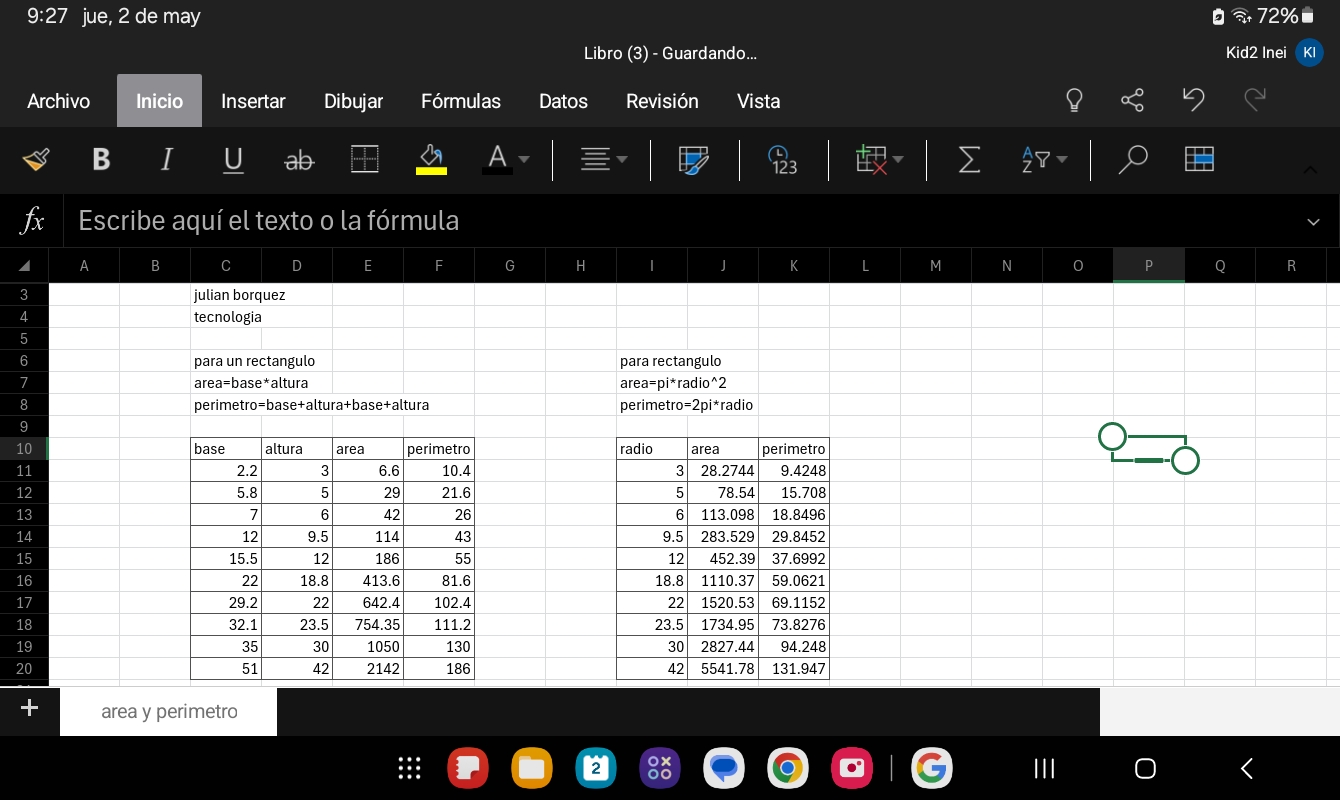Click the AutoSum sigma icon
The height and width of the screenshot is (800, 1340).
968,159
